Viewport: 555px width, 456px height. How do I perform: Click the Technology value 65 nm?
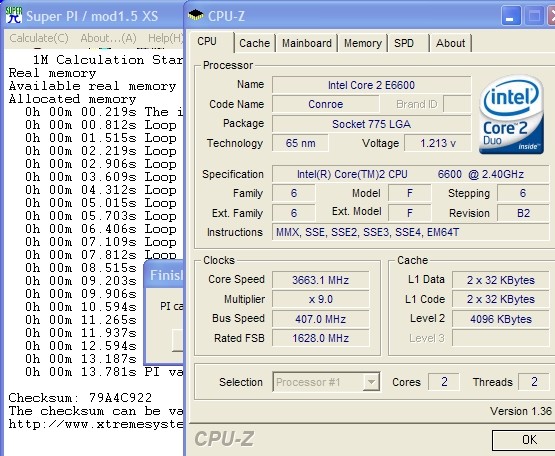(300, 143)
